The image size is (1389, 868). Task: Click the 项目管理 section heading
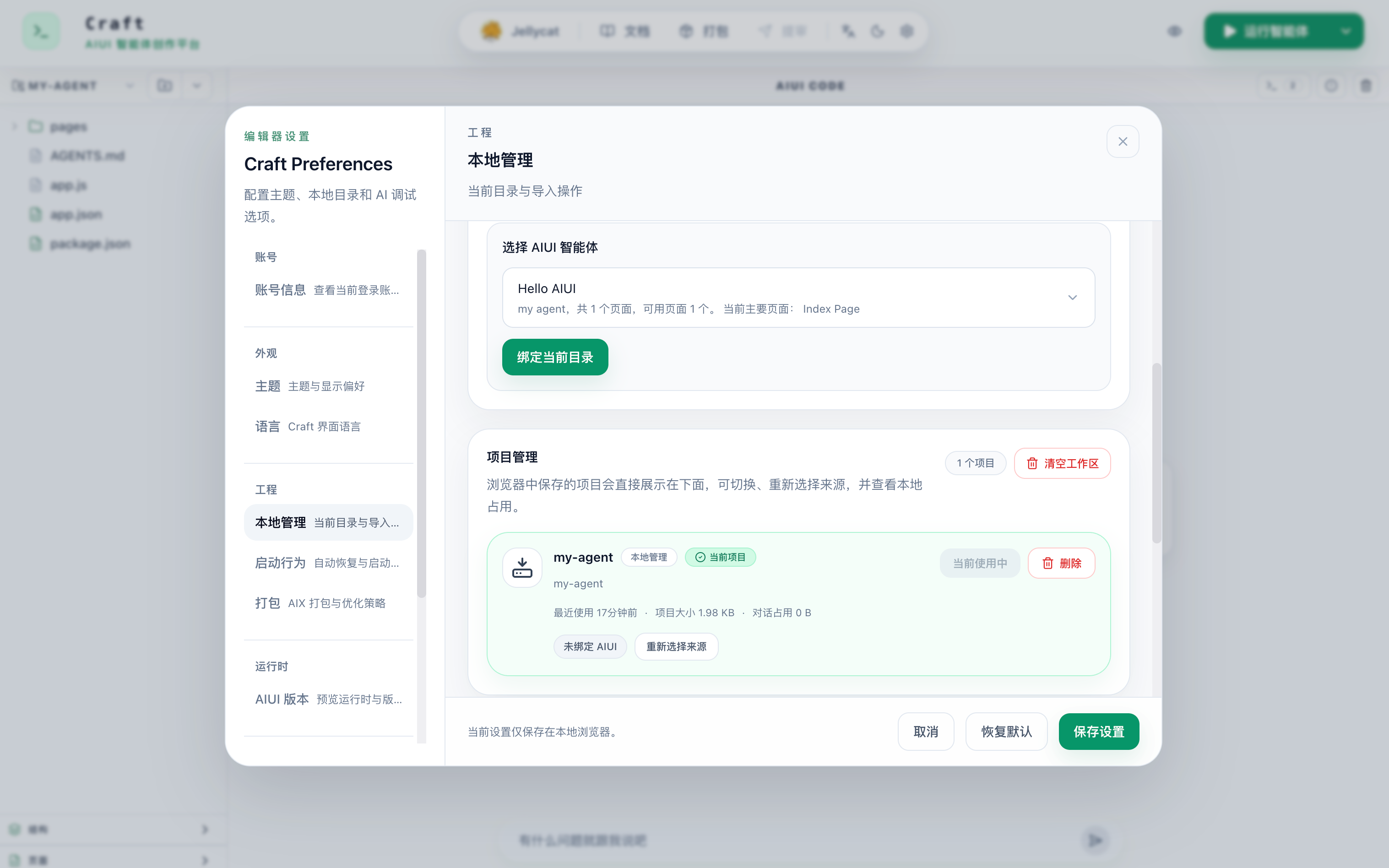(512, 457)
